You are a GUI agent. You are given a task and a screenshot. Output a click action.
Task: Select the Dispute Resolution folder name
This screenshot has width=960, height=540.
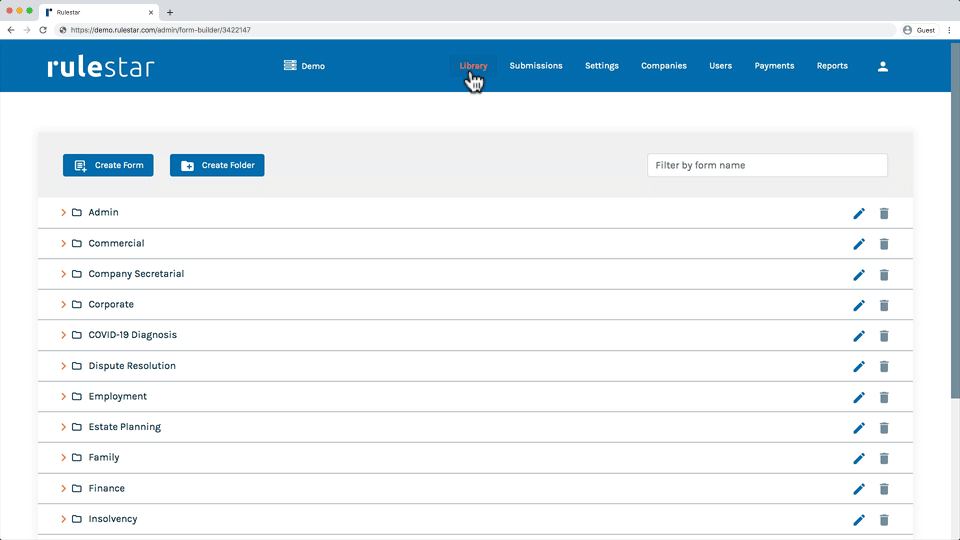pyautogui.click(x=132, y=366)
